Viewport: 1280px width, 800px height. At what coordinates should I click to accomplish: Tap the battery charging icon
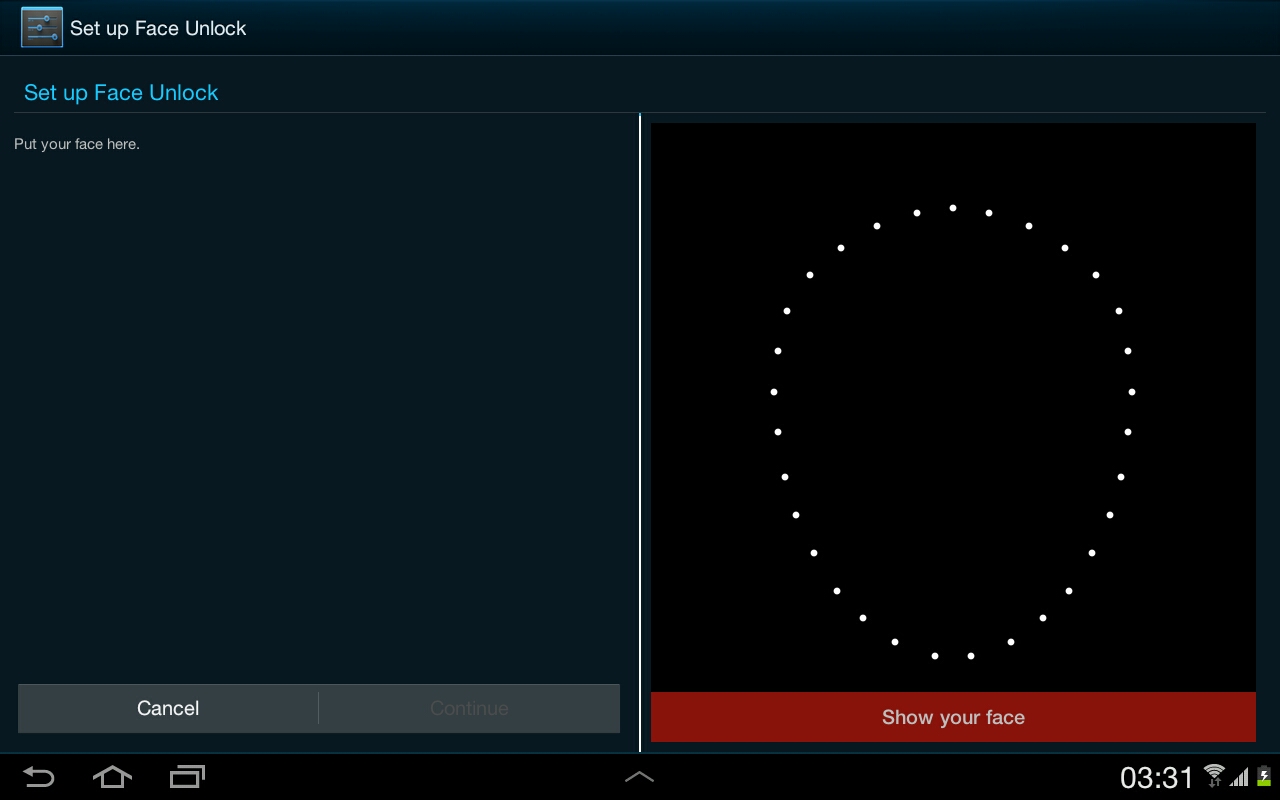1264,776
